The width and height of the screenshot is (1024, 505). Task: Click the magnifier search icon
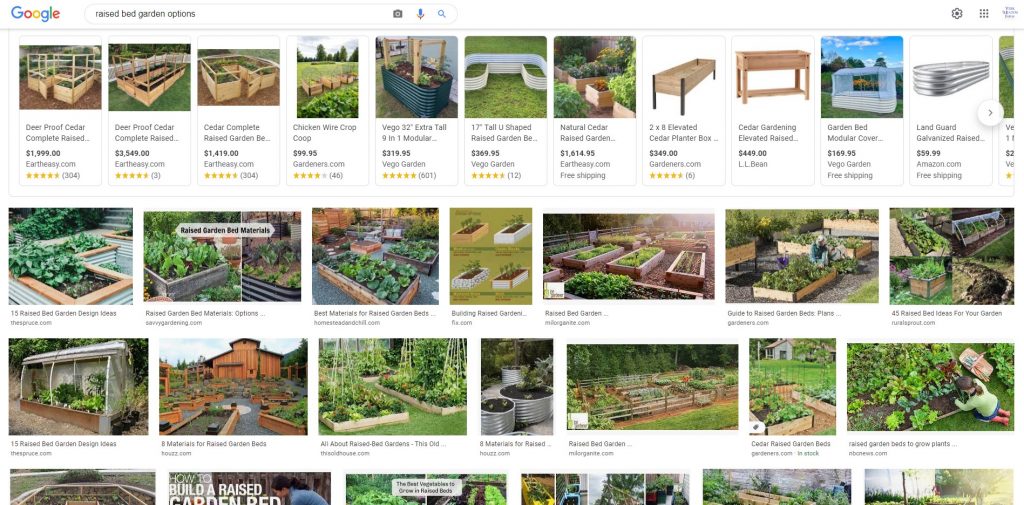point(441,14)
